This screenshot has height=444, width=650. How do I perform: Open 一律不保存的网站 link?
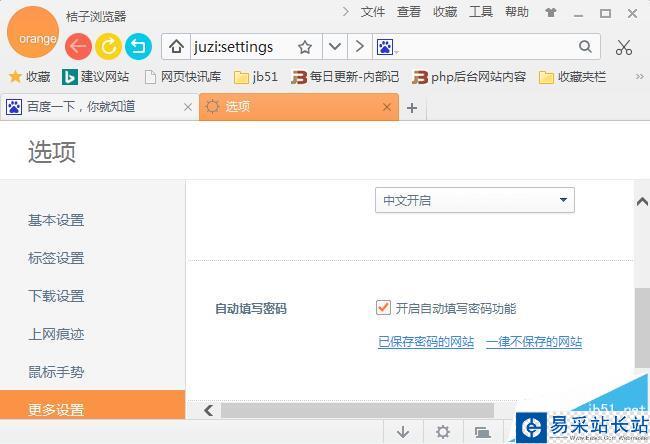pyautogui.click(x=534, y=342)
